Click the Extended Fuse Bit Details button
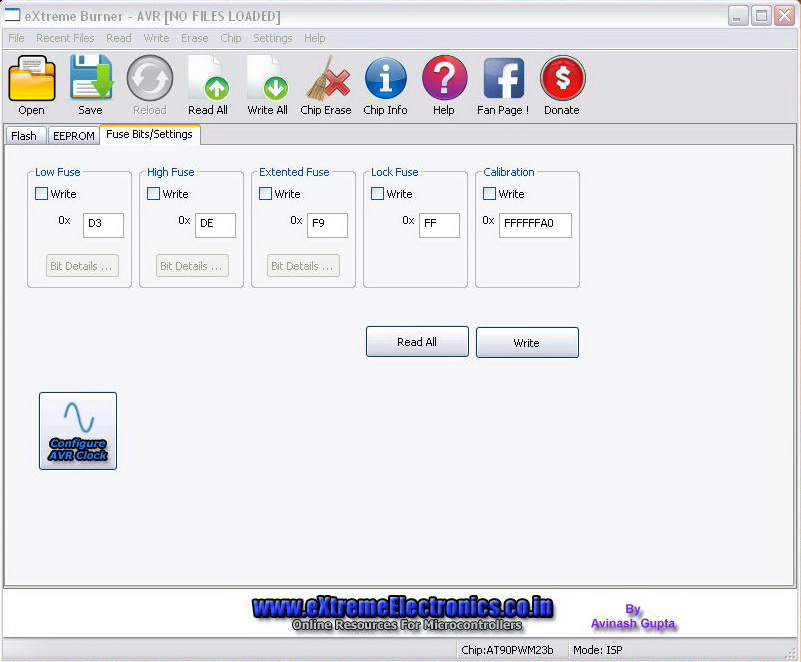Screen dimensions: 801x662 (x=303, y=266)
